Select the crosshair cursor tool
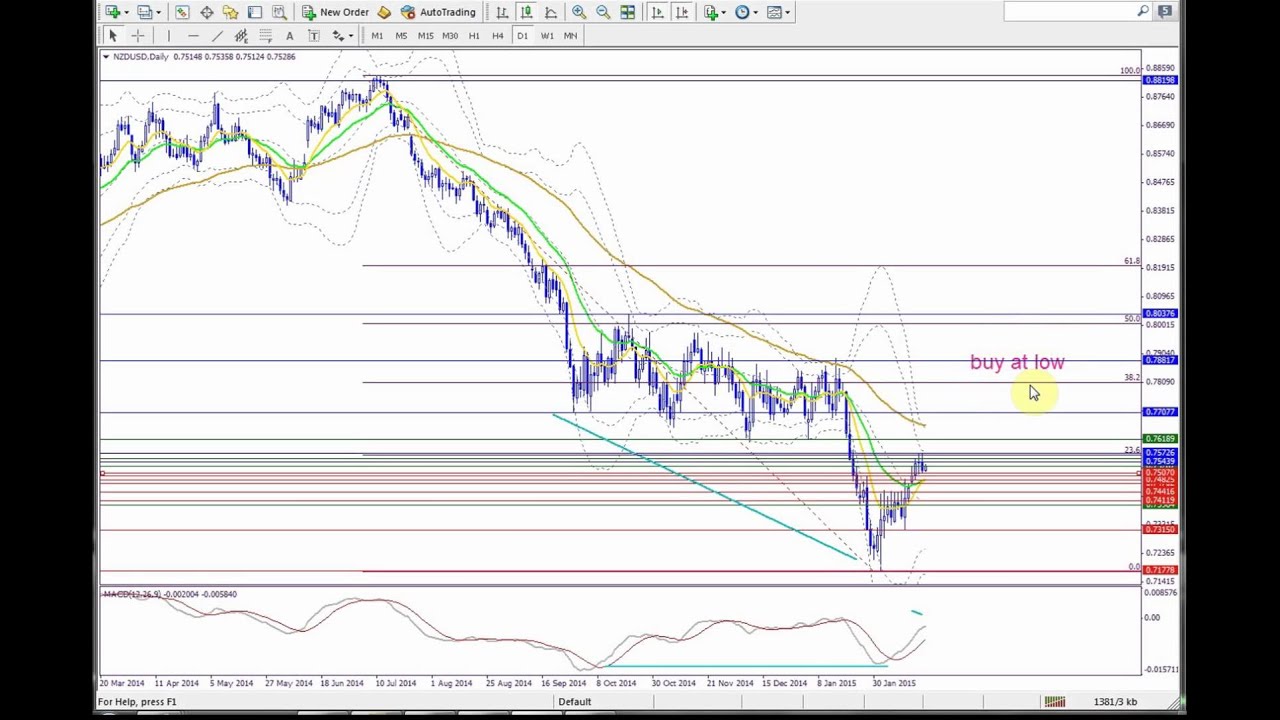Image resolution: width=1280 pixels, height=720 pixels. (138, 36)
